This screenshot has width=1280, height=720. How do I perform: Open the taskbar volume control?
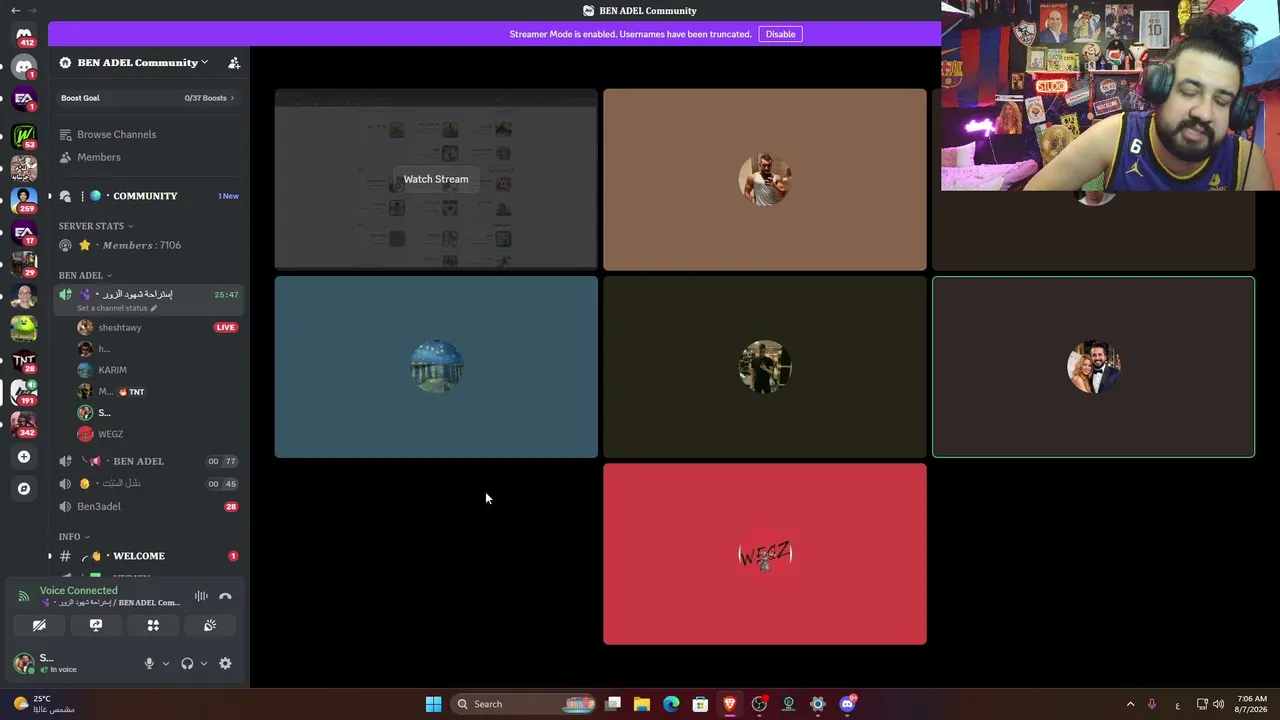(x=1219, y=704)
